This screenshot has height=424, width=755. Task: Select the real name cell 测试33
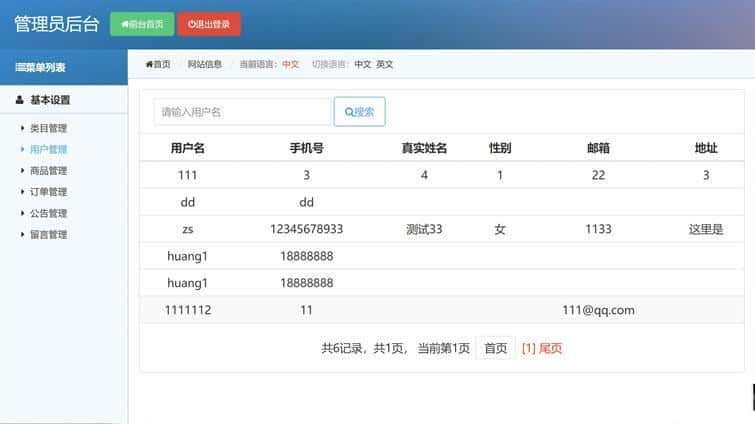point(424,230)
